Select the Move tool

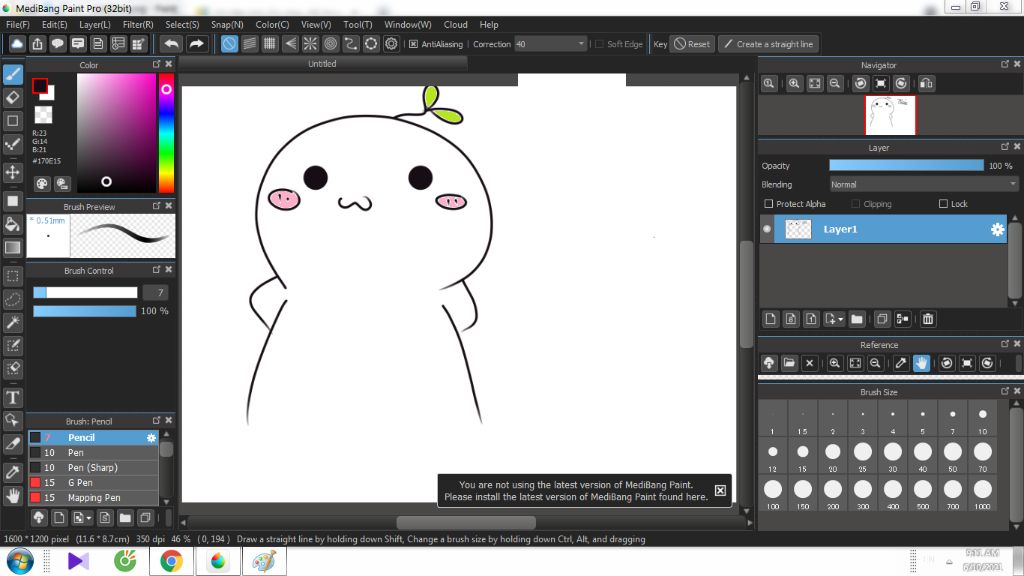pos(12,172)
